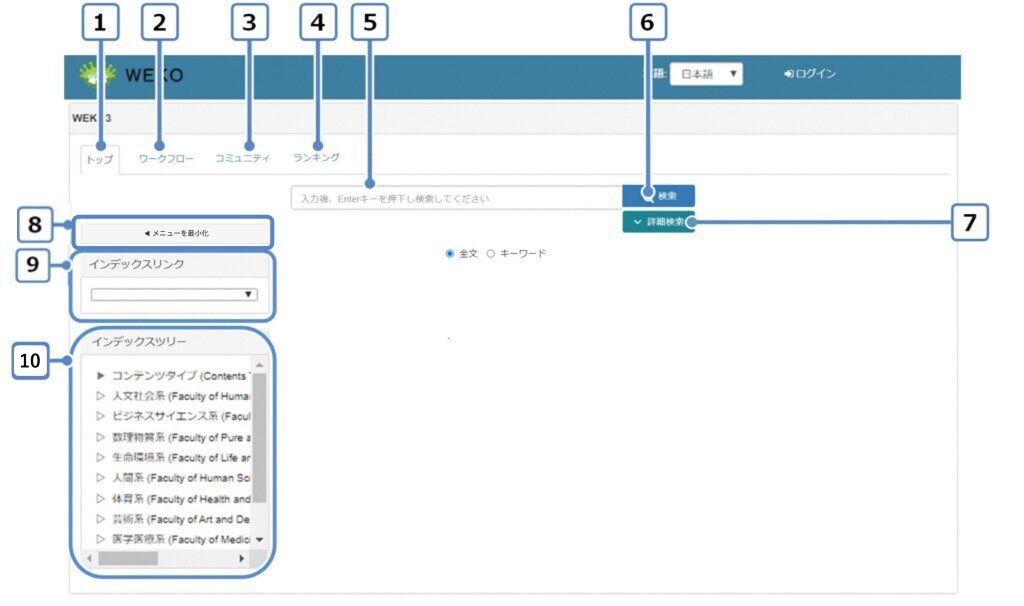Go to the コミュニティ tab
This screenshot has width=1024, height=606.
point(242,158)
